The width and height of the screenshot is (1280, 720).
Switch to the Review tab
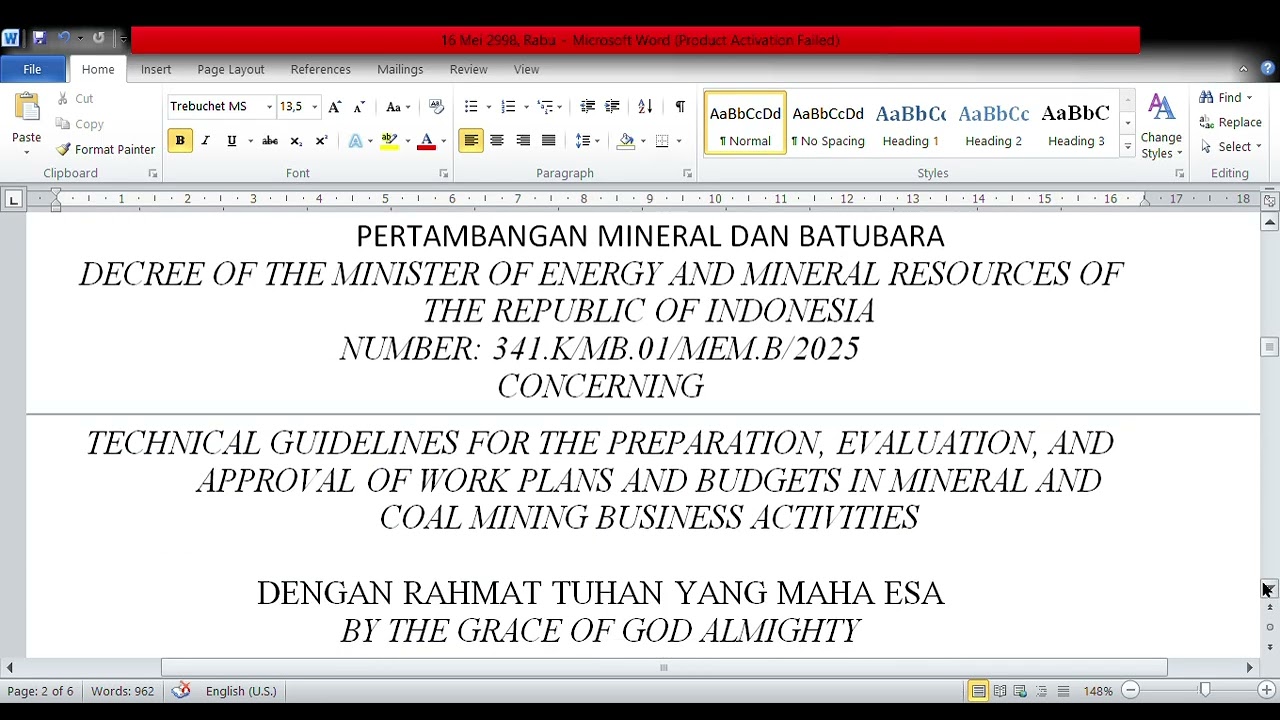tap(468, 69)
